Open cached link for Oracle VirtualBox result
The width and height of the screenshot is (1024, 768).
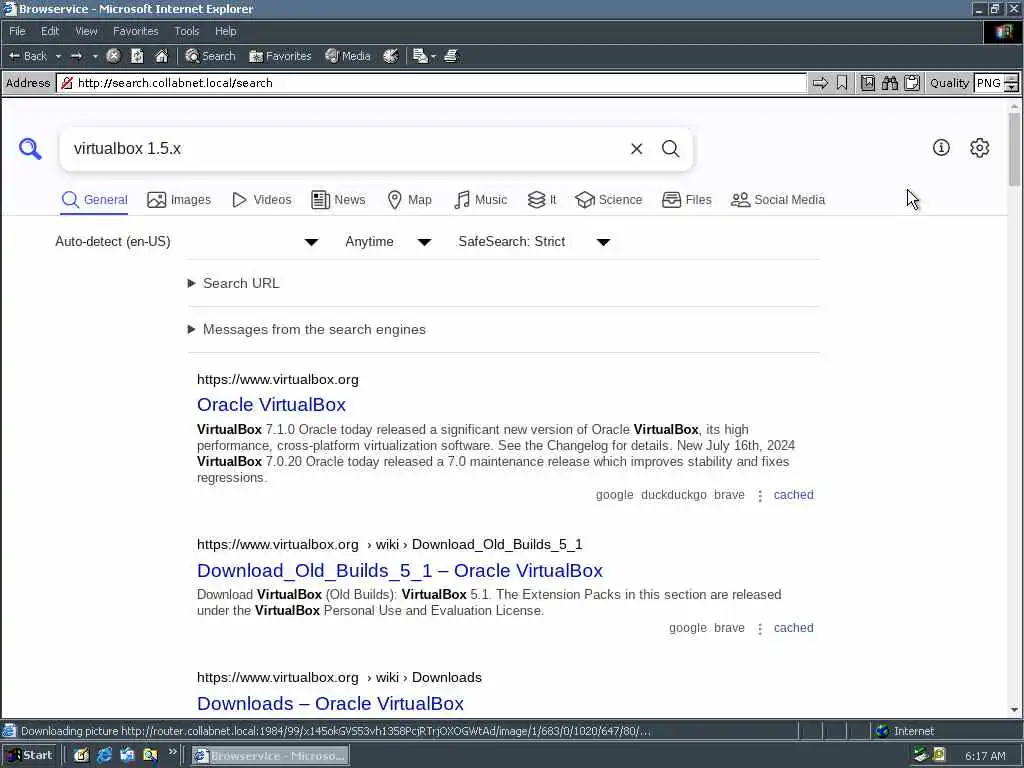click(793, 495)
